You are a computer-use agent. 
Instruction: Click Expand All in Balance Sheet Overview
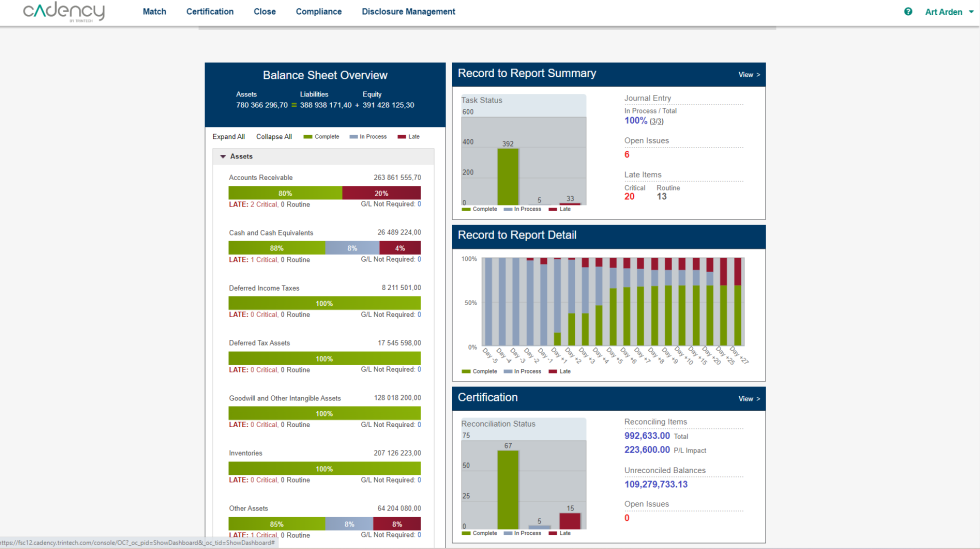[x=228, y=136]
